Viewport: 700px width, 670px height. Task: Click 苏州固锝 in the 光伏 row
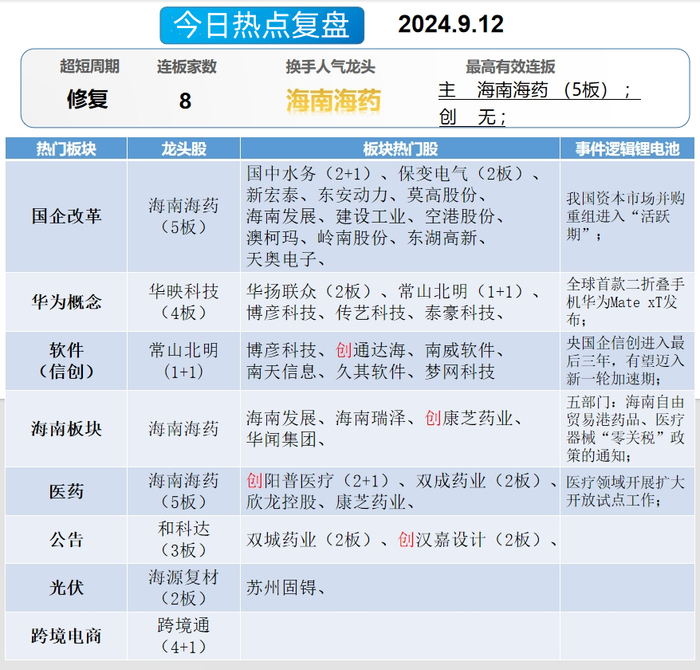coord(281,588)
